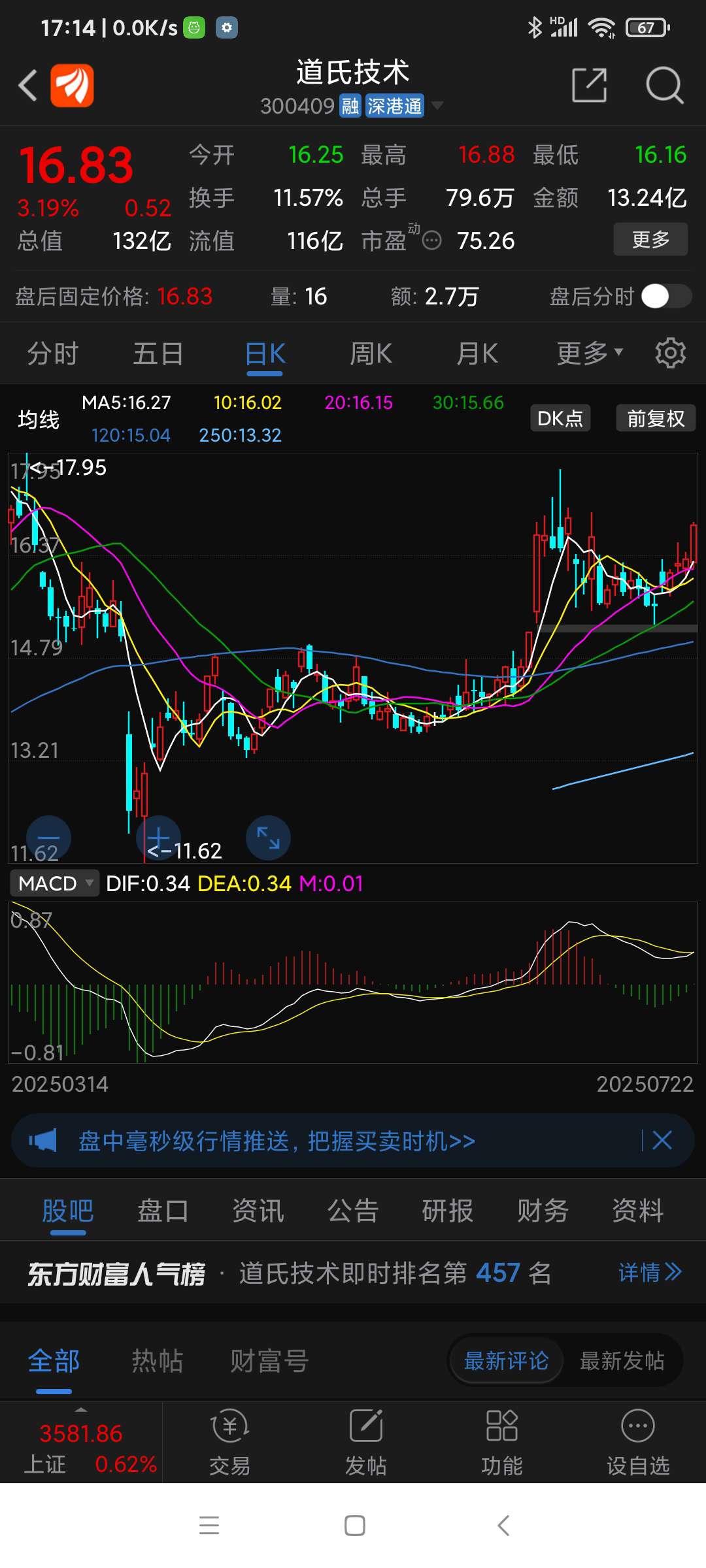Viewport: 706px width, 1568px height.
Task: Open the 详情 popularity ranking link
Action: click(x=650, y=1272)
